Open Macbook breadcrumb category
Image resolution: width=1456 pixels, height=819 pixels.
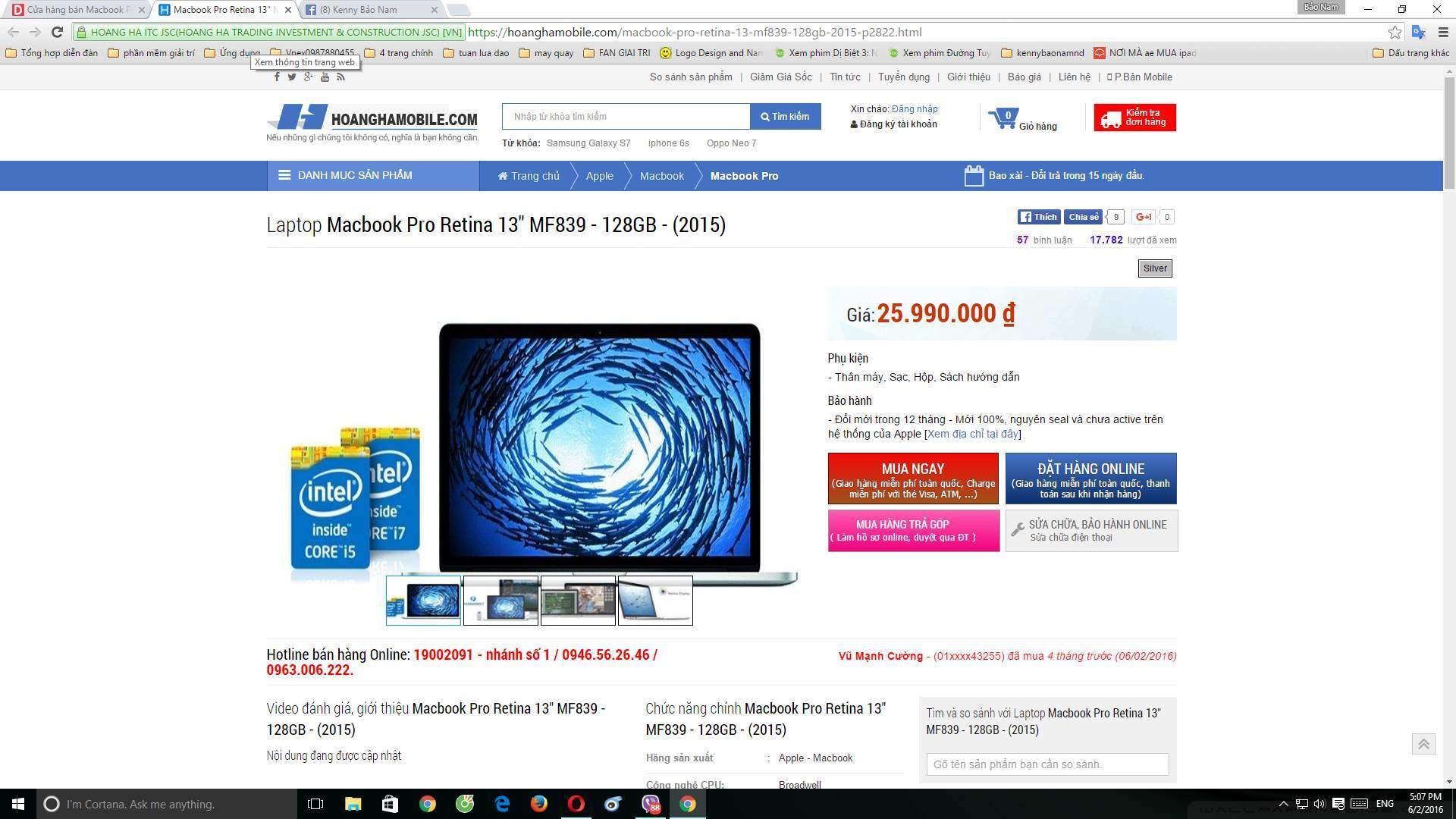point(661,176)
